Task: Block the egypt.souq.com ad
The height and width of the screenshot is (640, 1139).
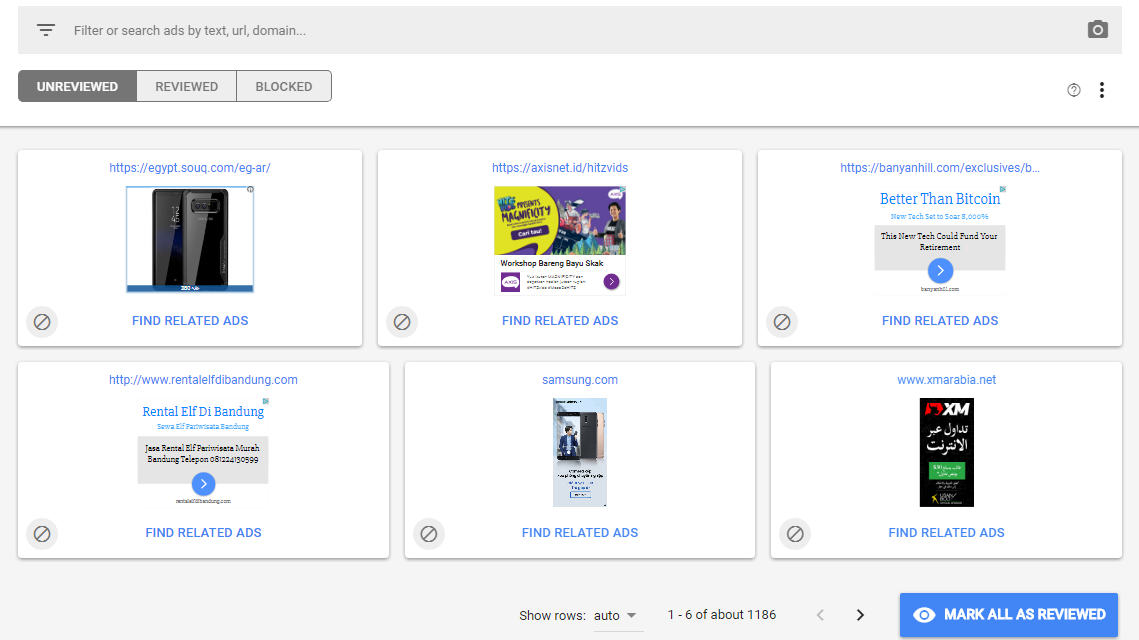Action: [x=41, y=322]
